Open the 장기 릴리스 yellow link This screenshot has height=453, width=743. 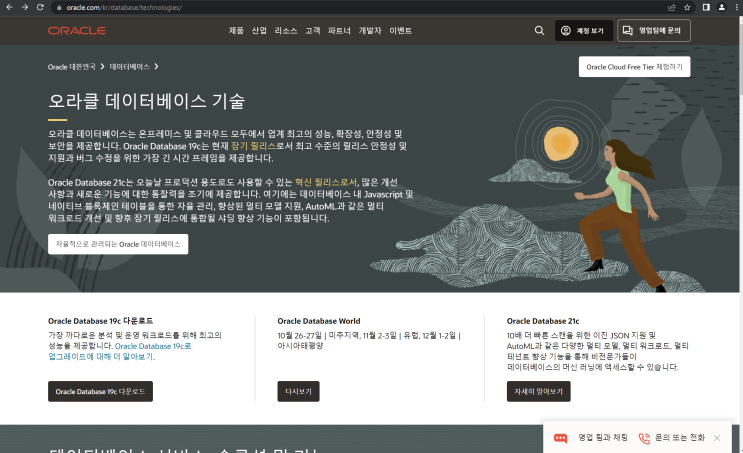click(x=253, y=146)
